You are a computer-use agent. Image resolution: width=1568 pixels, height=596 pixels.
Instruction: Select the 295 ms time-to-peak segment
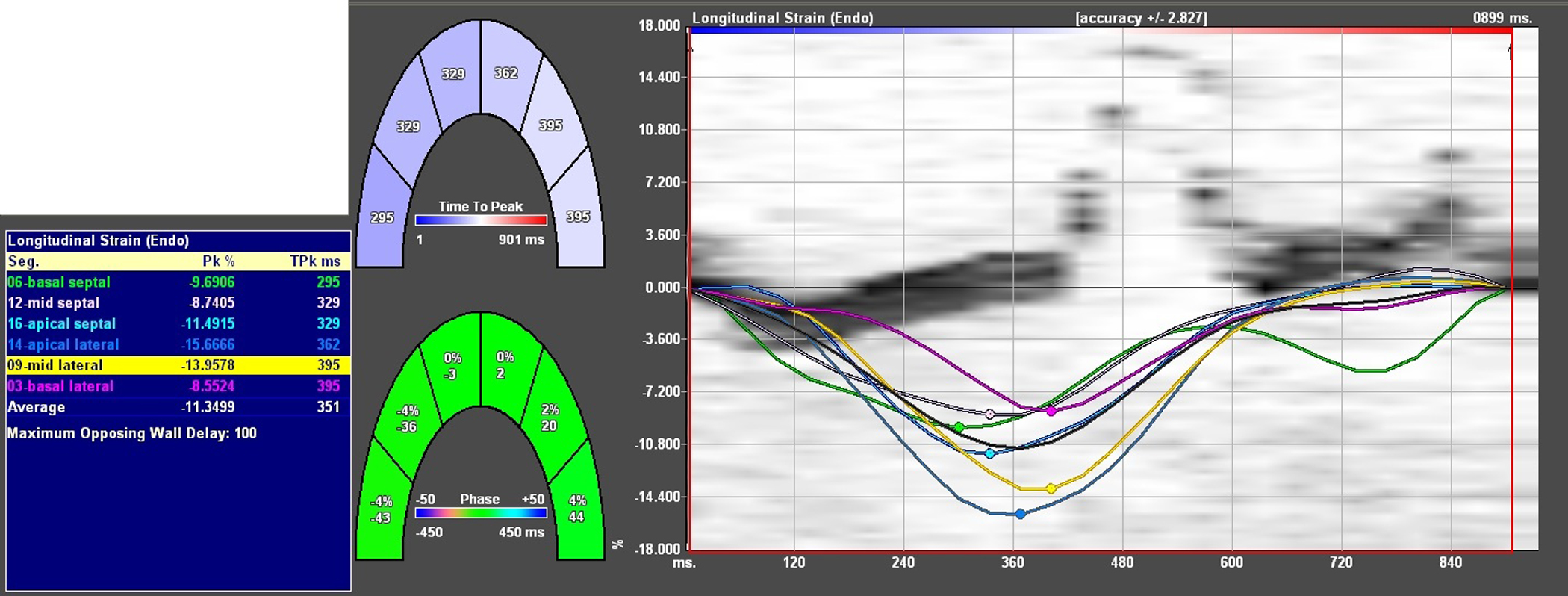382,217
